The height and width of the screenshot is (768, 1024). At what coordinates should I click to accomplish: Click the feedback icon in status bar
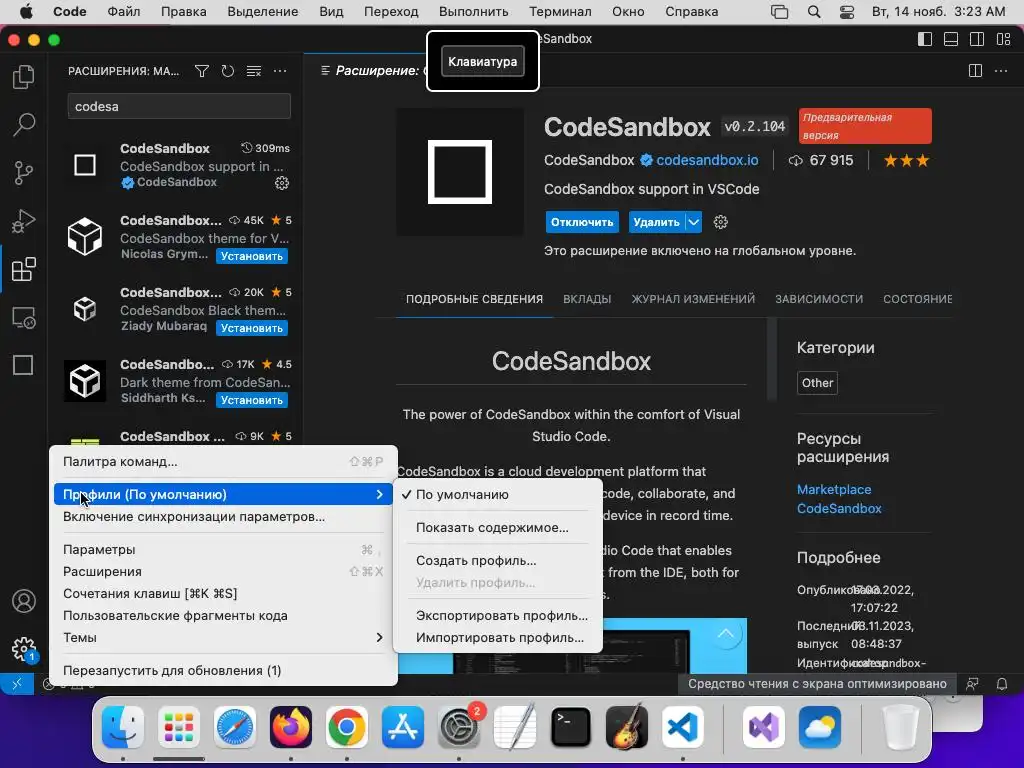[x=972, y=684]
